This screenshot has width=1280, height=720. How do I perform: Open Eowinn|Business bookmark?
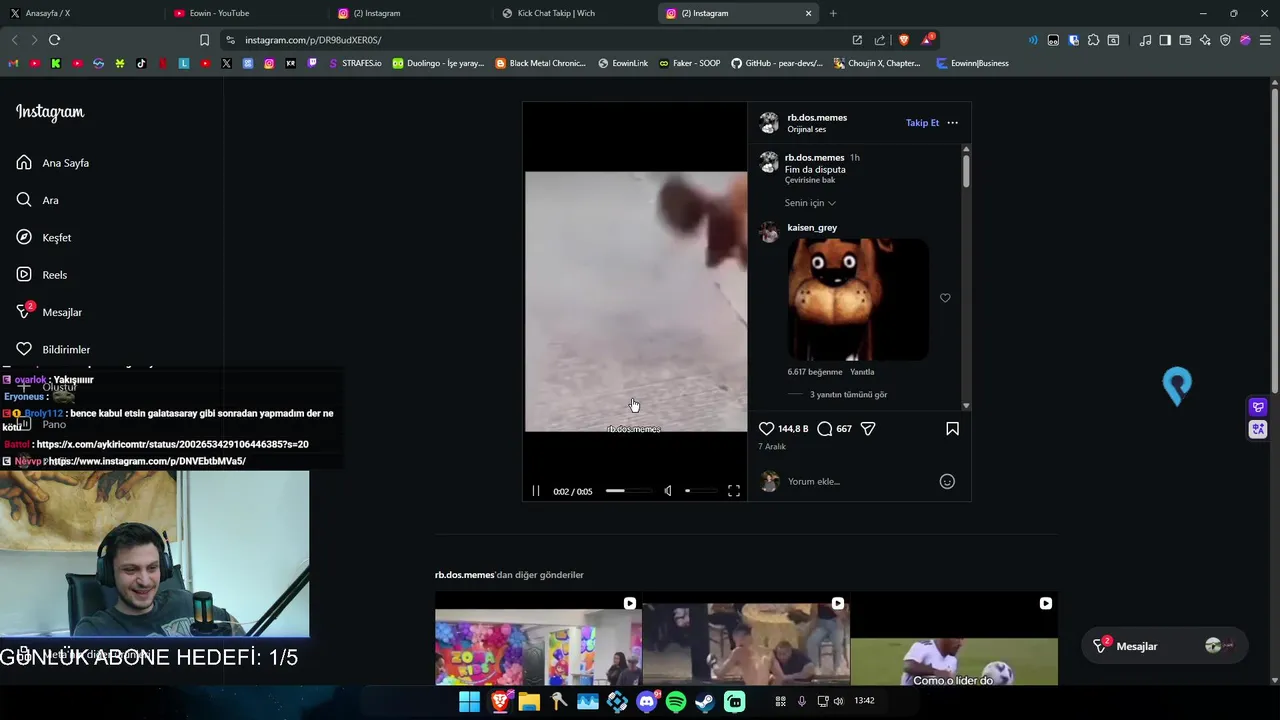(x=973, y=63)
